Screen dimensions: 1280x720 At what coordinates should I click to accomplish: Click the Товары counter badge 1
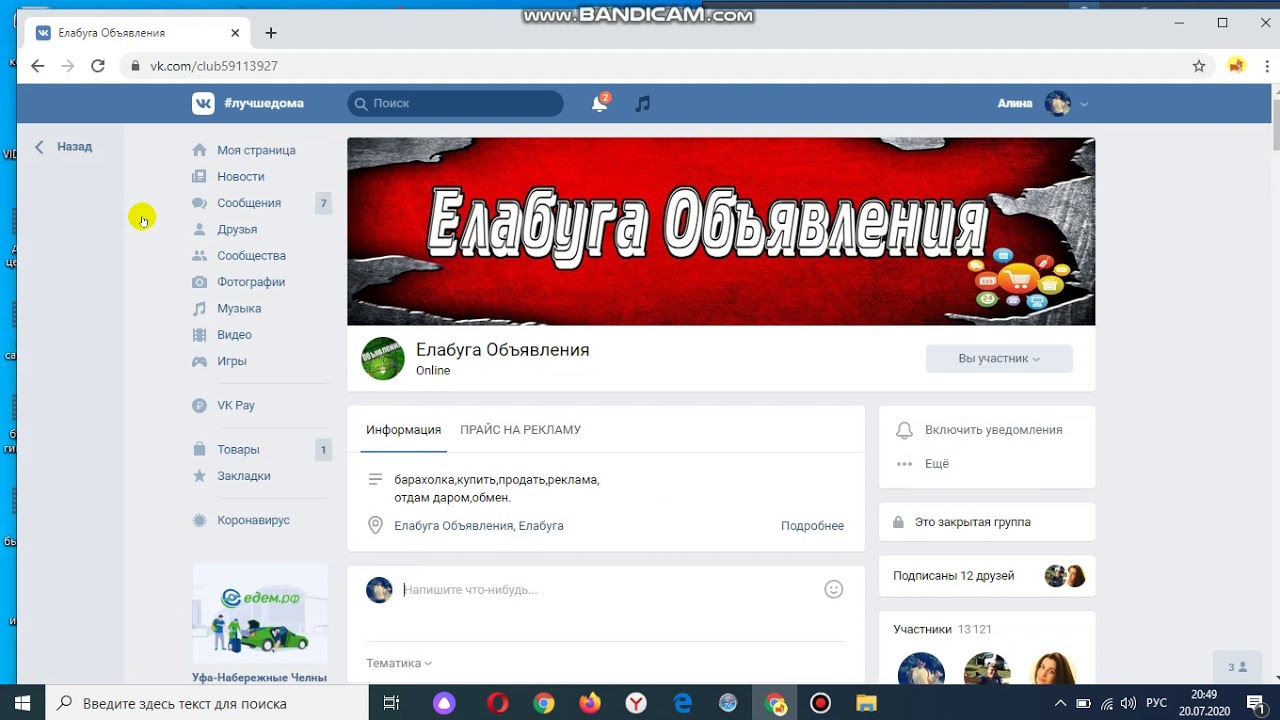[323, 450]
